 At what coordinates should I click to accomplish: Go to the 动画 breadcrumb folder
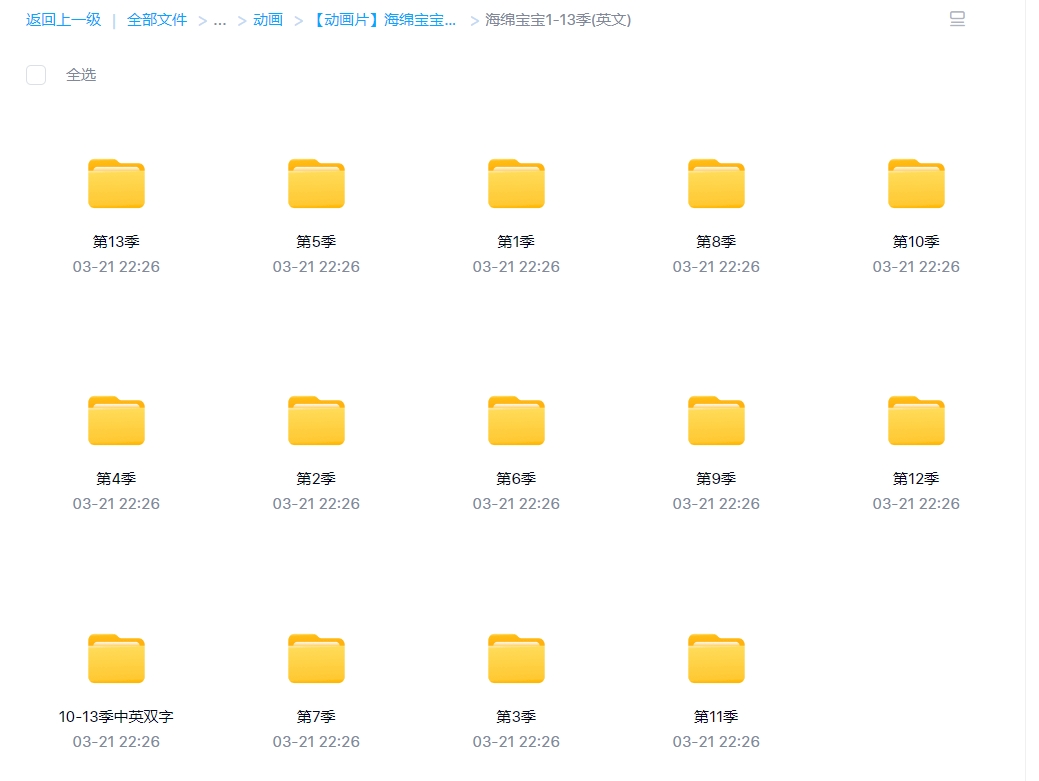click(x=268, y=20)
